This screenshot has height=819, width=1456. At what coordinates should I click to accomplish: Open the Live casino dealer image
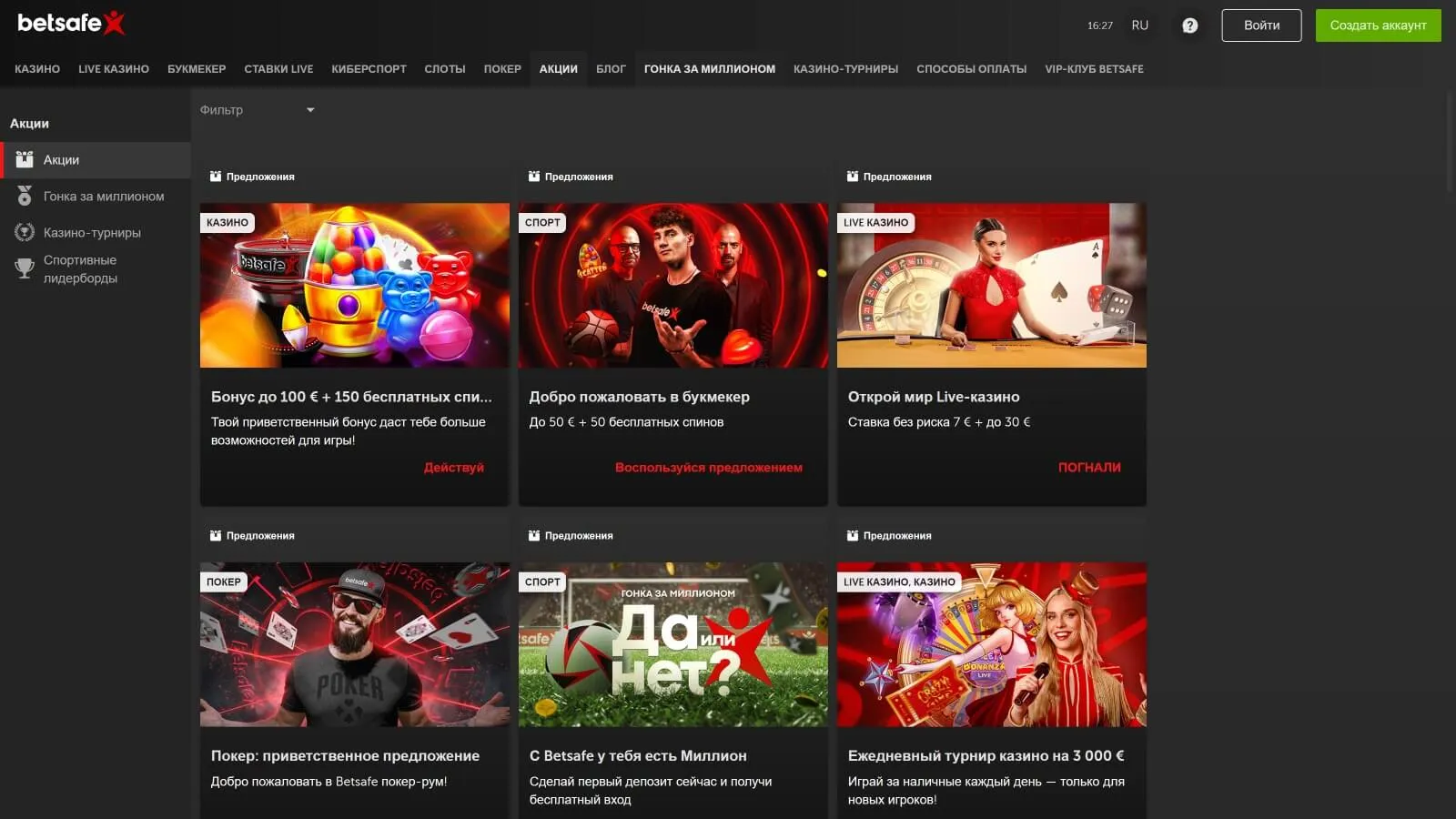tap(992, 286)
